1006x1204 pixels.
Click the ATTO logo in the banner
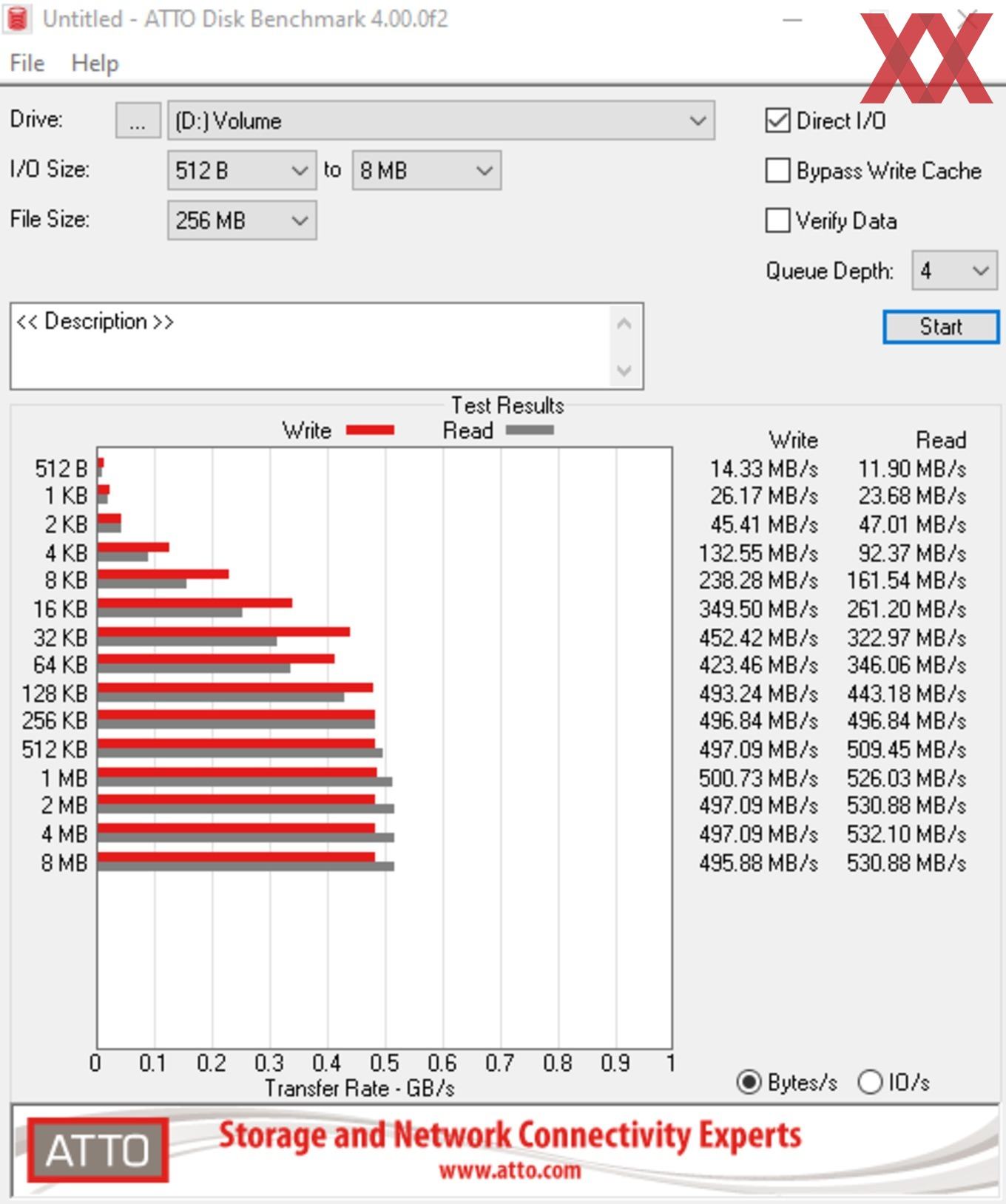coord(98,1149)
